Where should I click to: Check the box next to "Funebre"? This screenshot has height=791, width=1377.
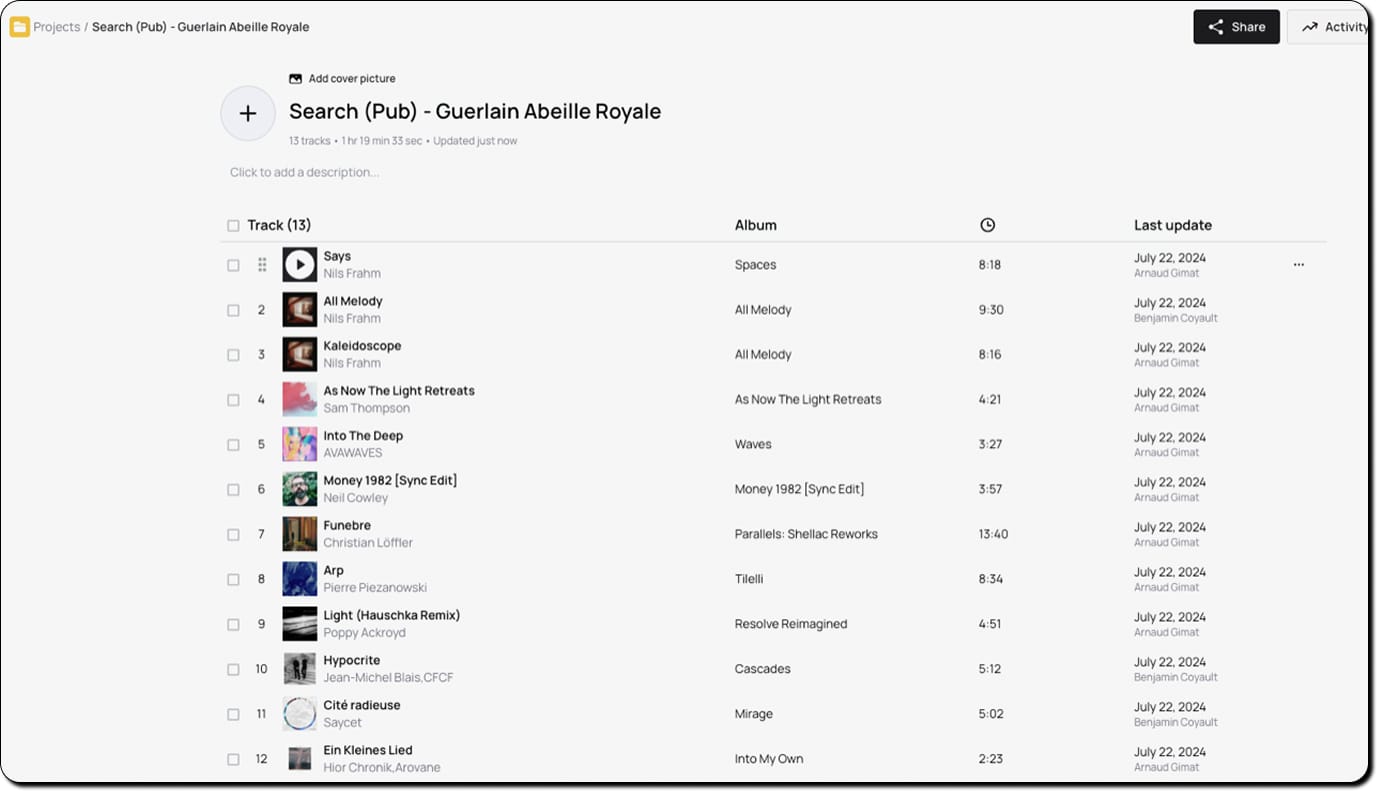coord(233,534)
